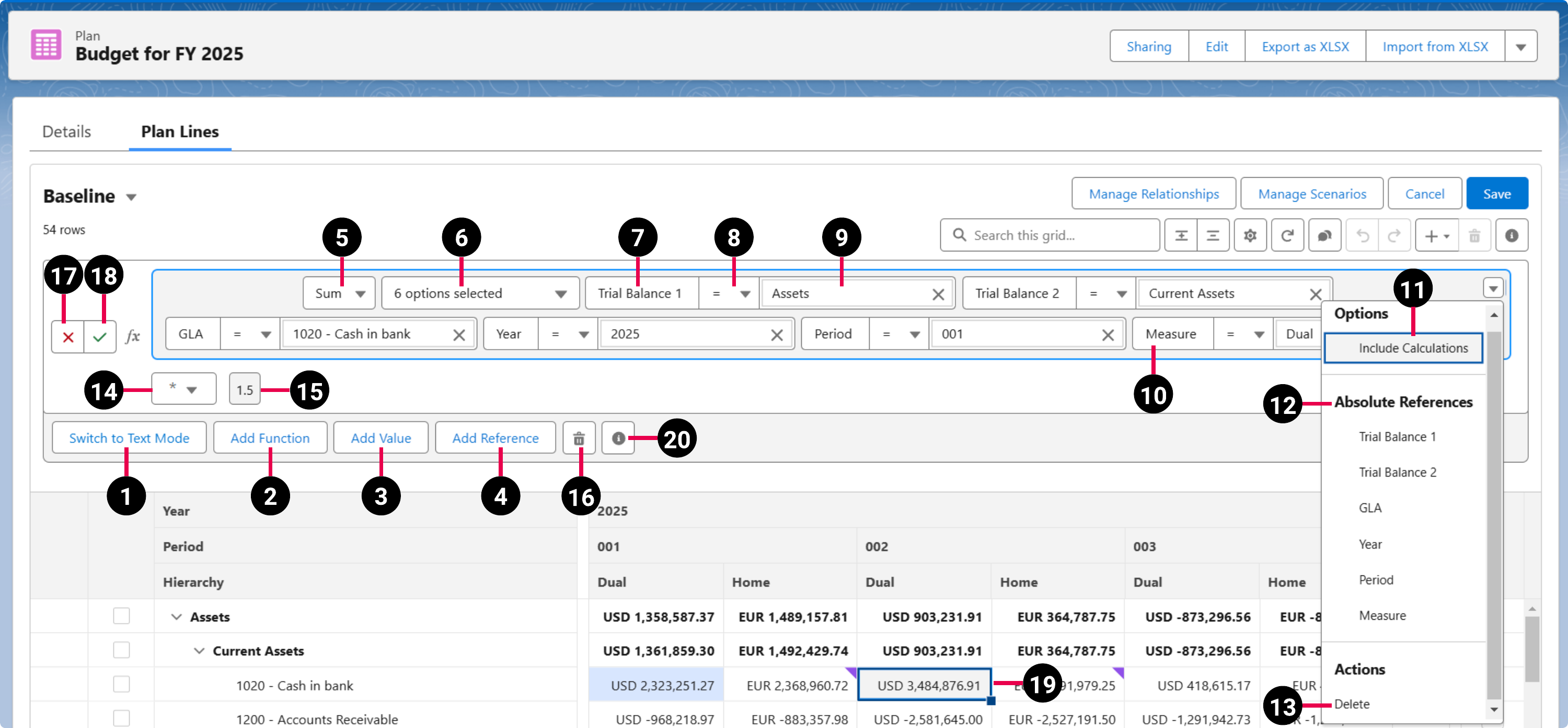Open the grid settings gear icon
The height and width of the screenshot is (728, 1568).
tap(1250, 235)
